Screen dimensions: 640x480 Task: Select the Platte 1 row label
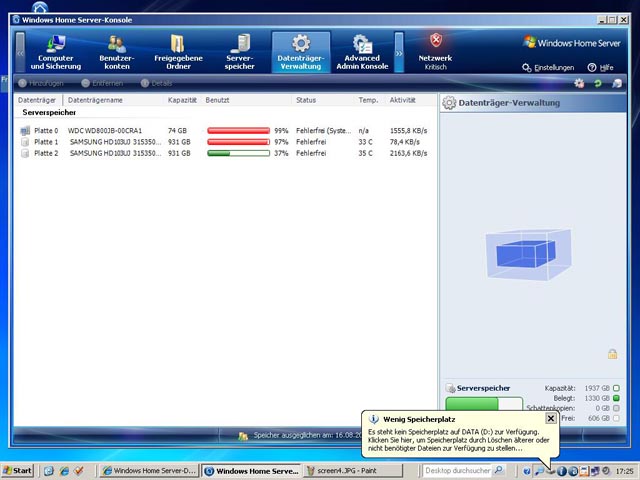(x=46, y=142)
